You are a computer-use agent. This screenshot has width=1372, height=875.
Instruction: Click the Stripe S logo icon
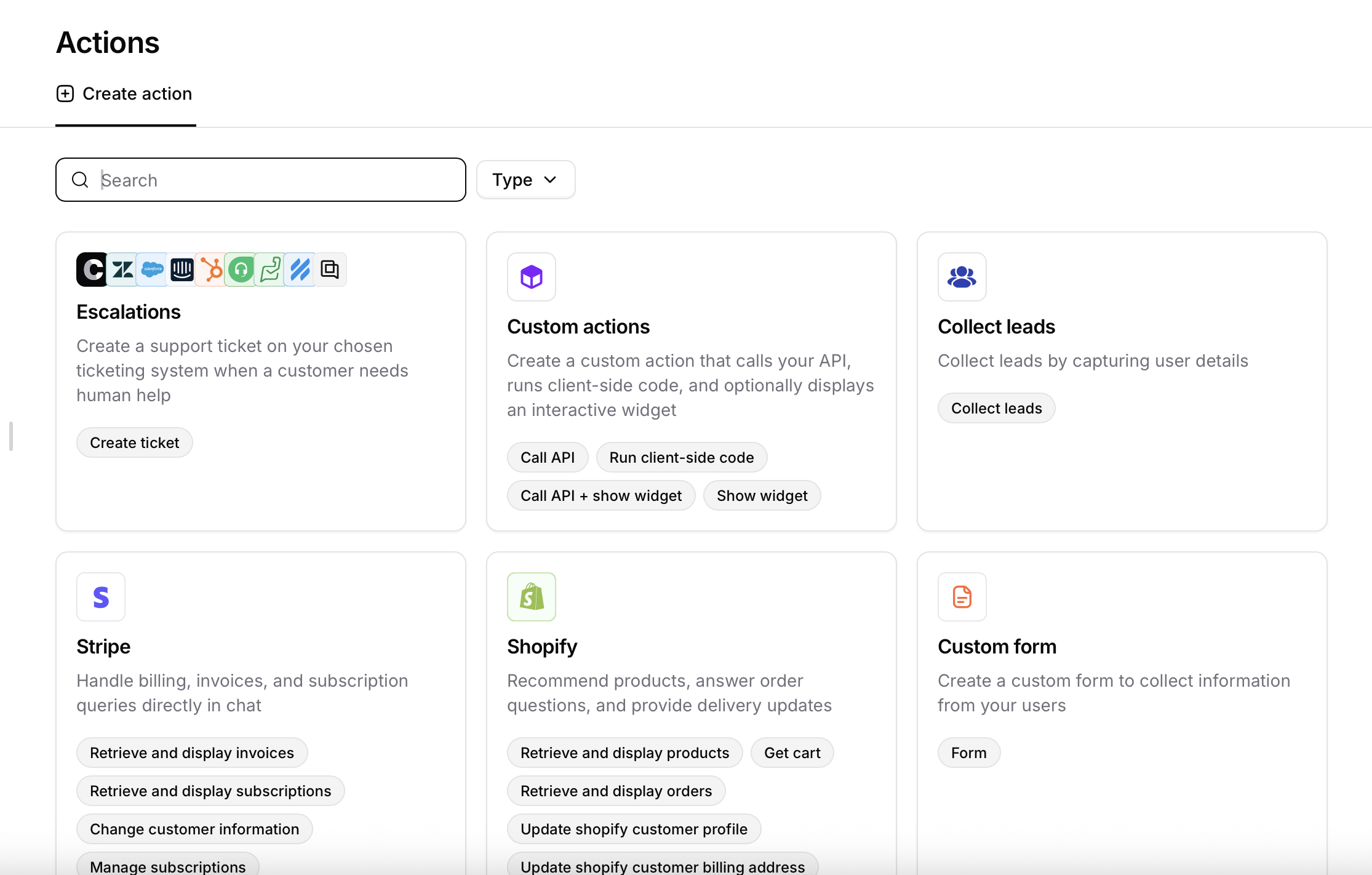pyautogui.click(x=101, y=597)
